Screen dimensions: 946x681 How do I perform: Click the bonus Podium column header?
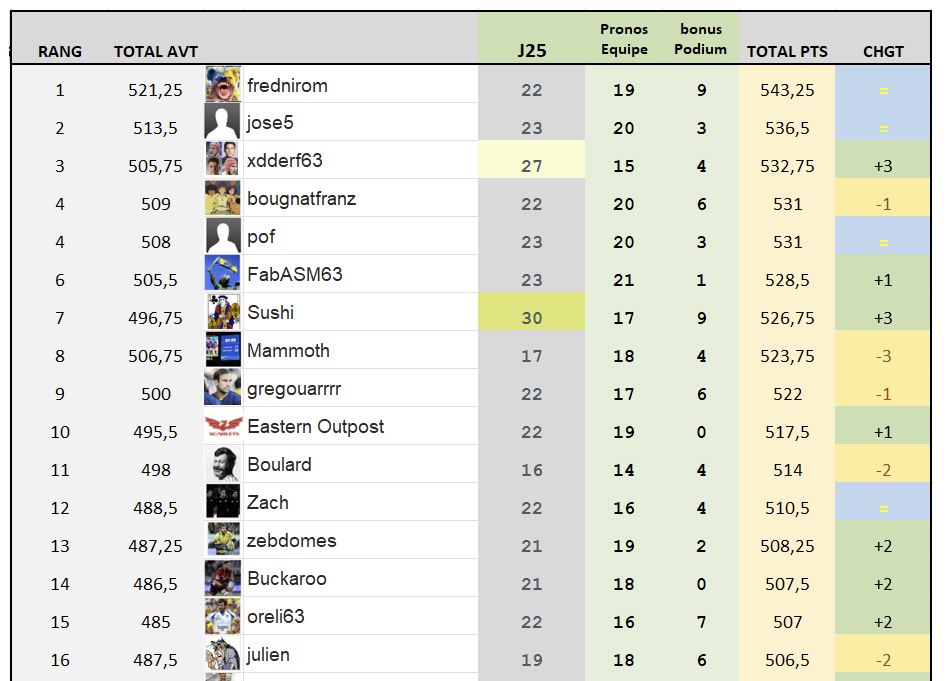701,40
